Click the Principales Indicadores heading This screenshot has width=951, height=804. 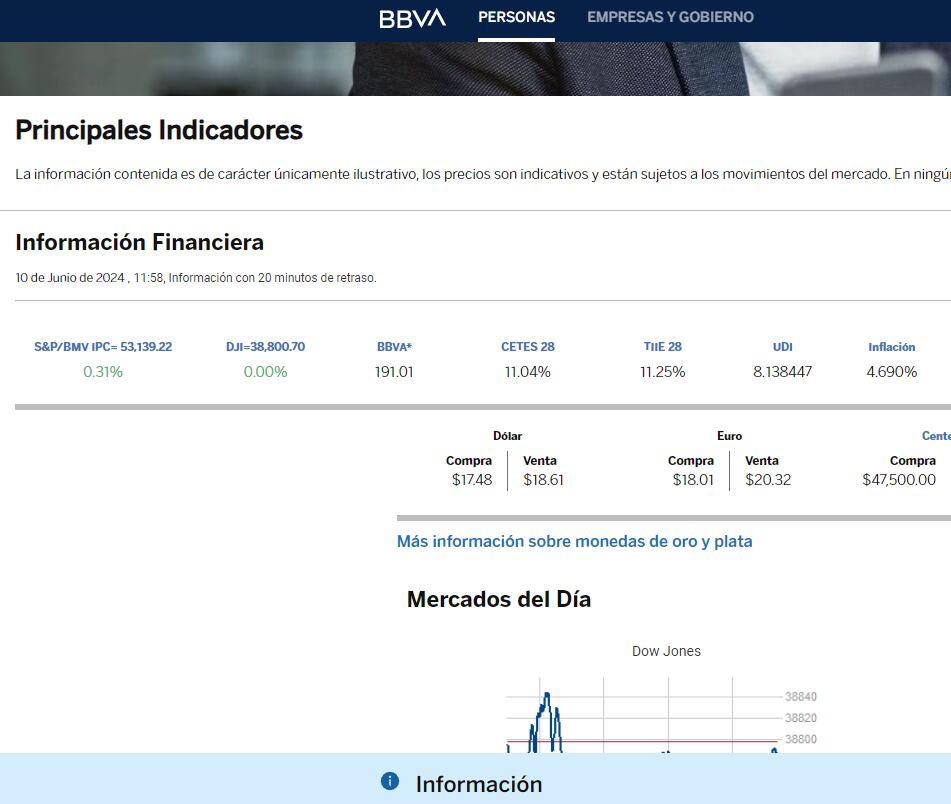coord(157,130)
